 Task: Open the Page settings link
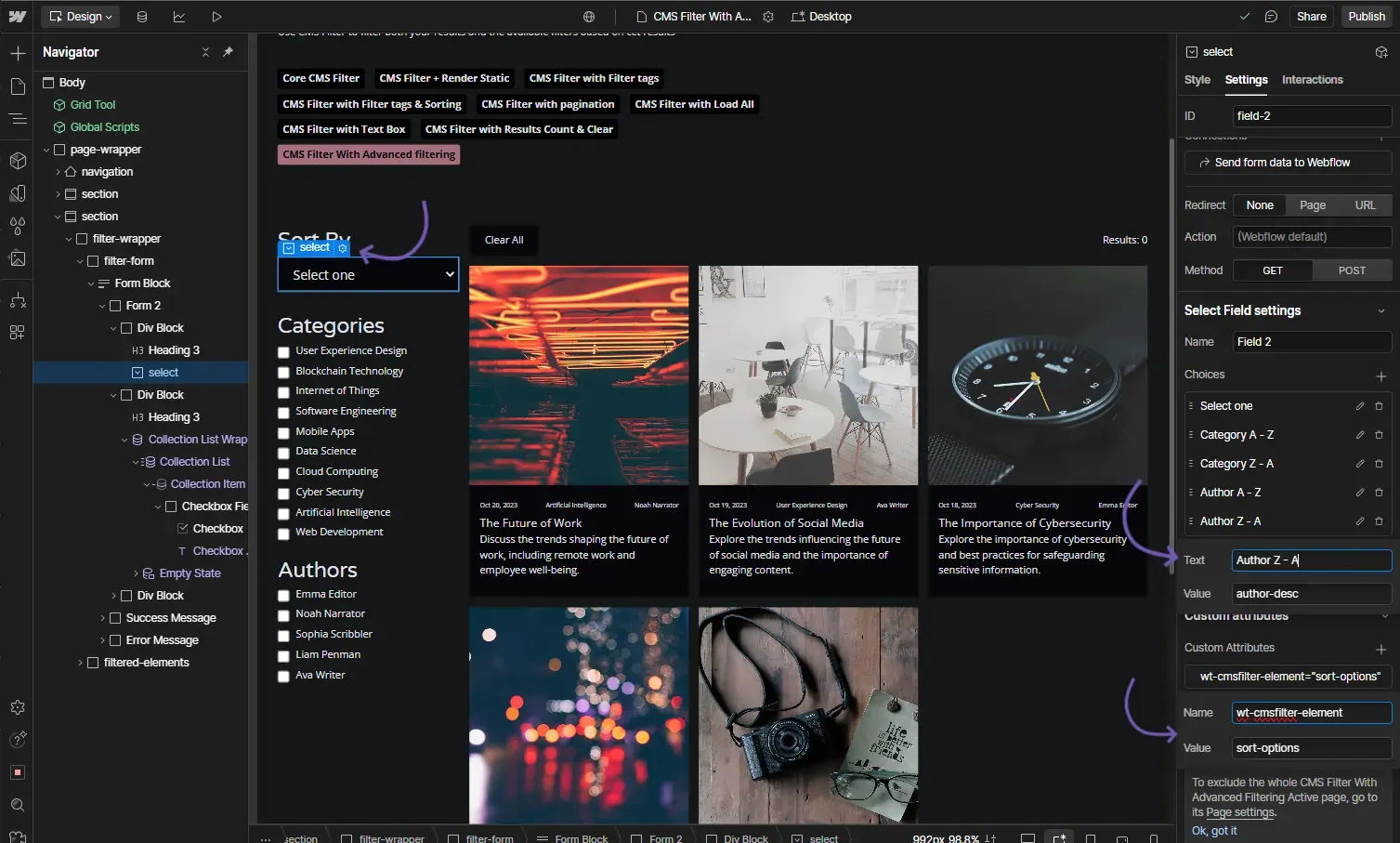(1240, 812)
